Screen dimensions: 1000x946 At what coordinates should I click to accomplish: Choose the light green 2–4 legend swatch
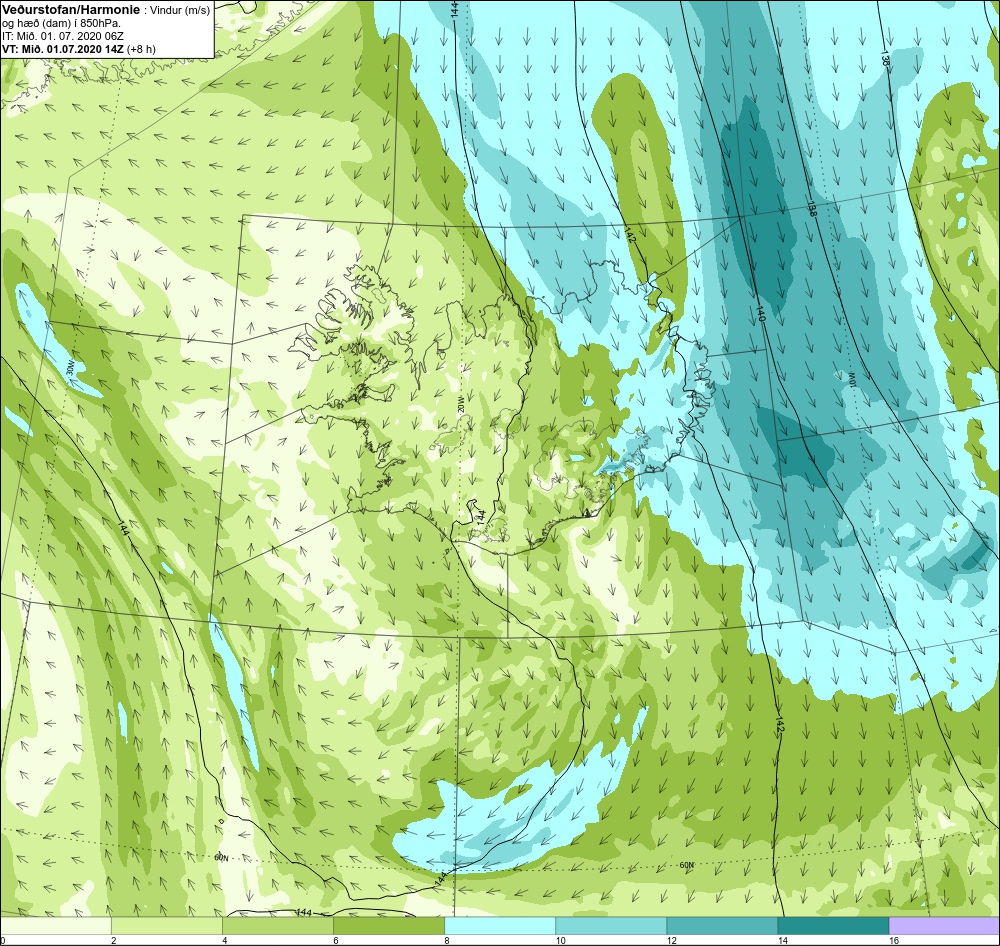point(167,926)
